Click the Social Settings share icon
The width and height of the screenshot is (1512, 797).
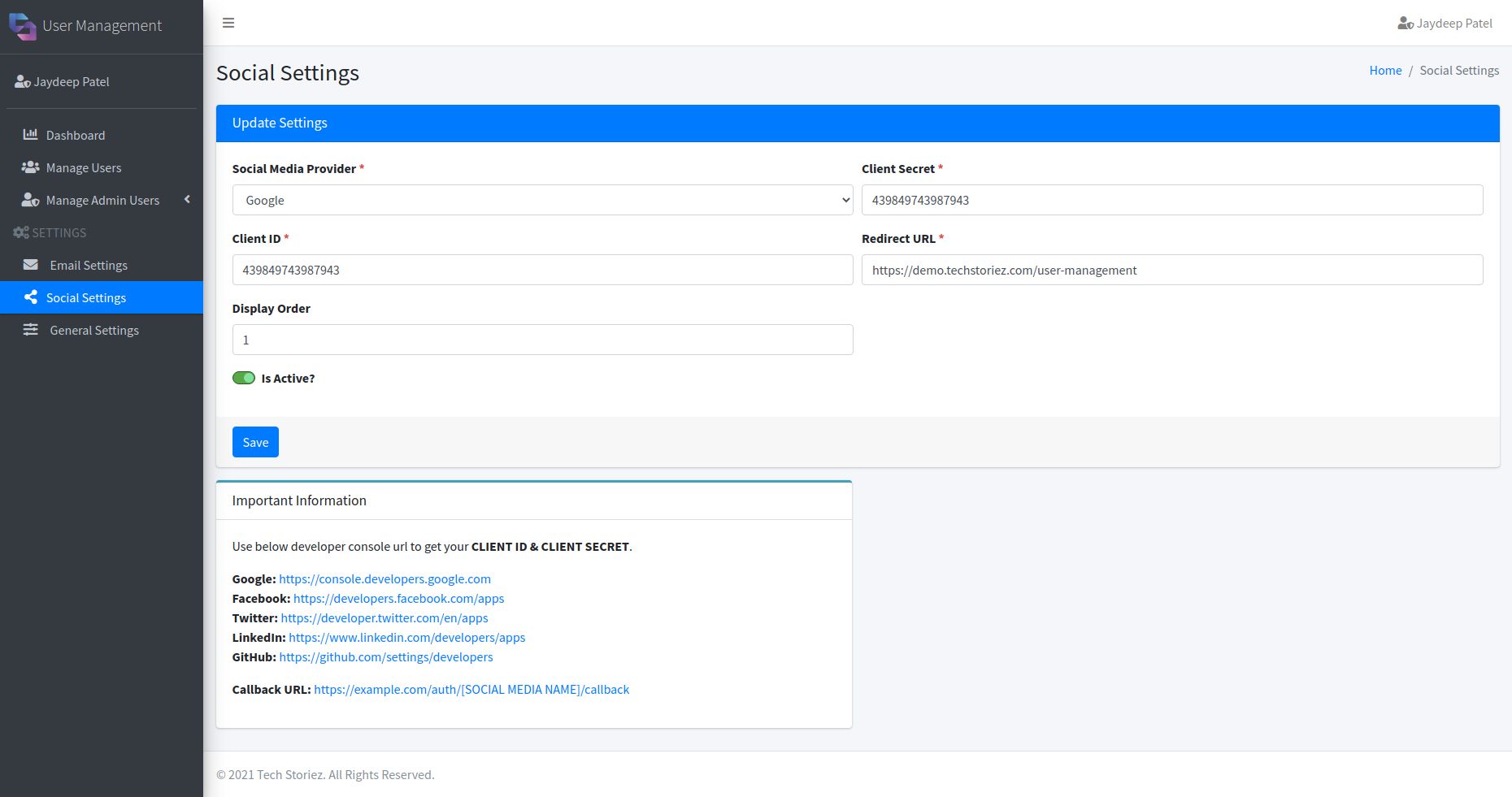30,297
